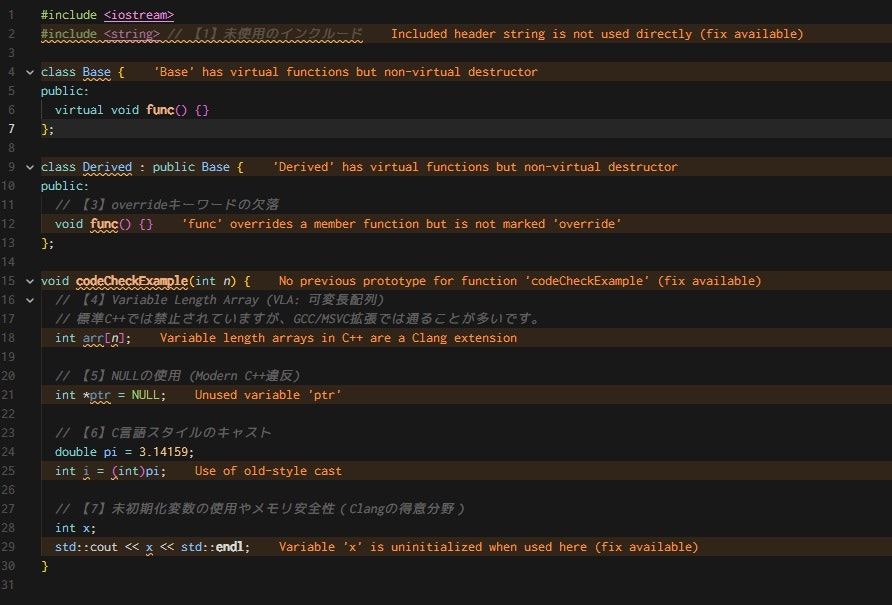Collapse the codeCheckExample function fold chevron
The height and width of the screenshot is (605, 892).
30,281
